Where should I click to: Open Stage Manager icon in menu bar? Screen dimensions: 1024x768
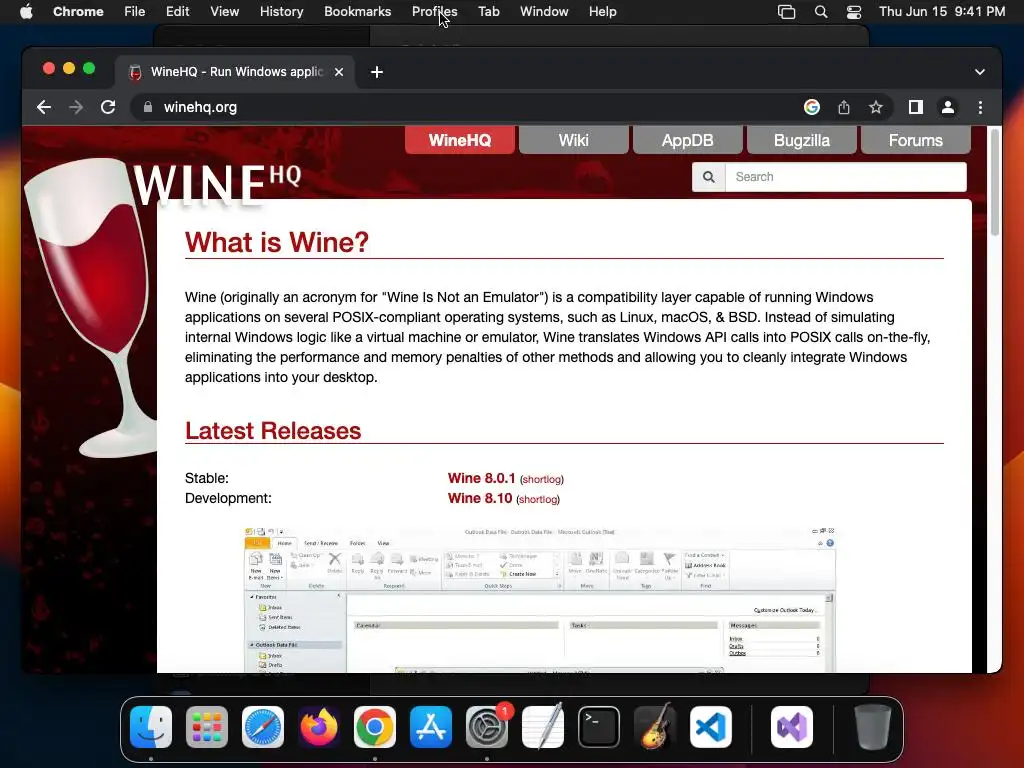(x=786, y=12)
